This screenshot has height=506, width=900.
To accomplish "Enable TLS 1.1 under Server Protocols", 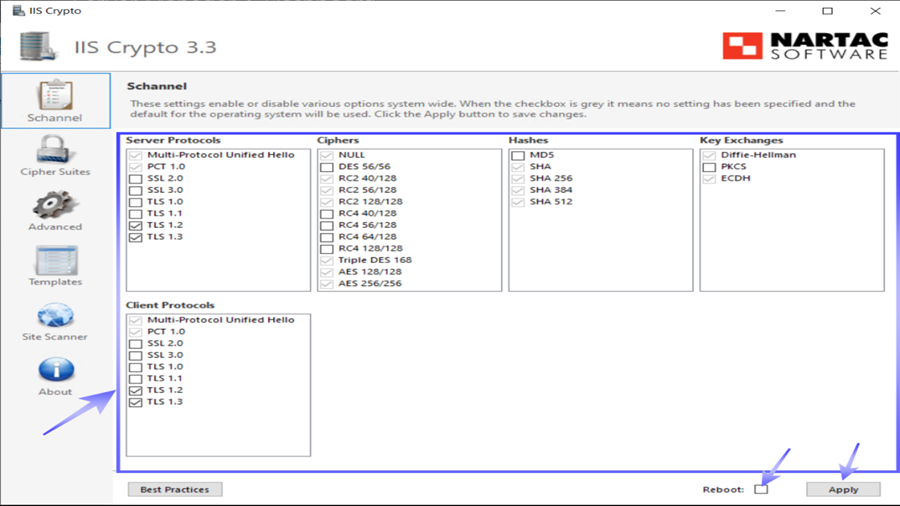I will coord(135,213).
